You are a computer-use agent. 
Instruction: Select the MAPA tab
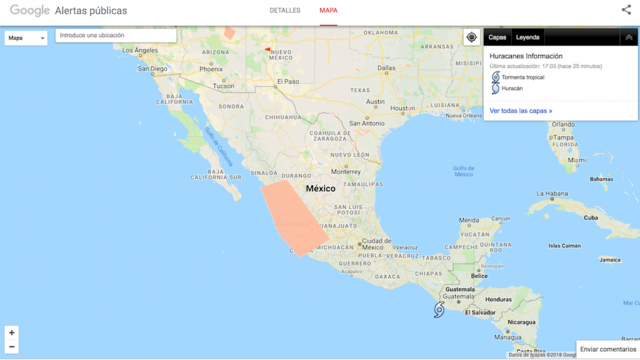coord(328,10)
